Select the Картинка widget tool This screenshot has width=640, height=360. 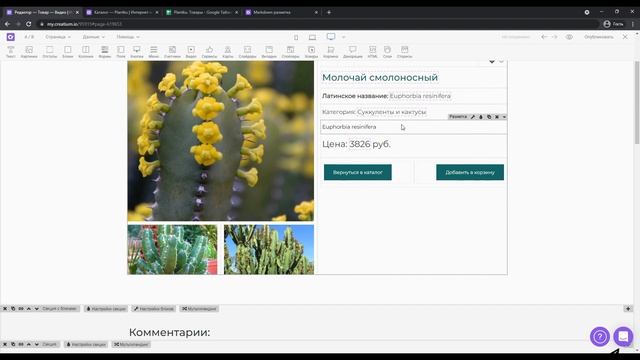point(29,52)
